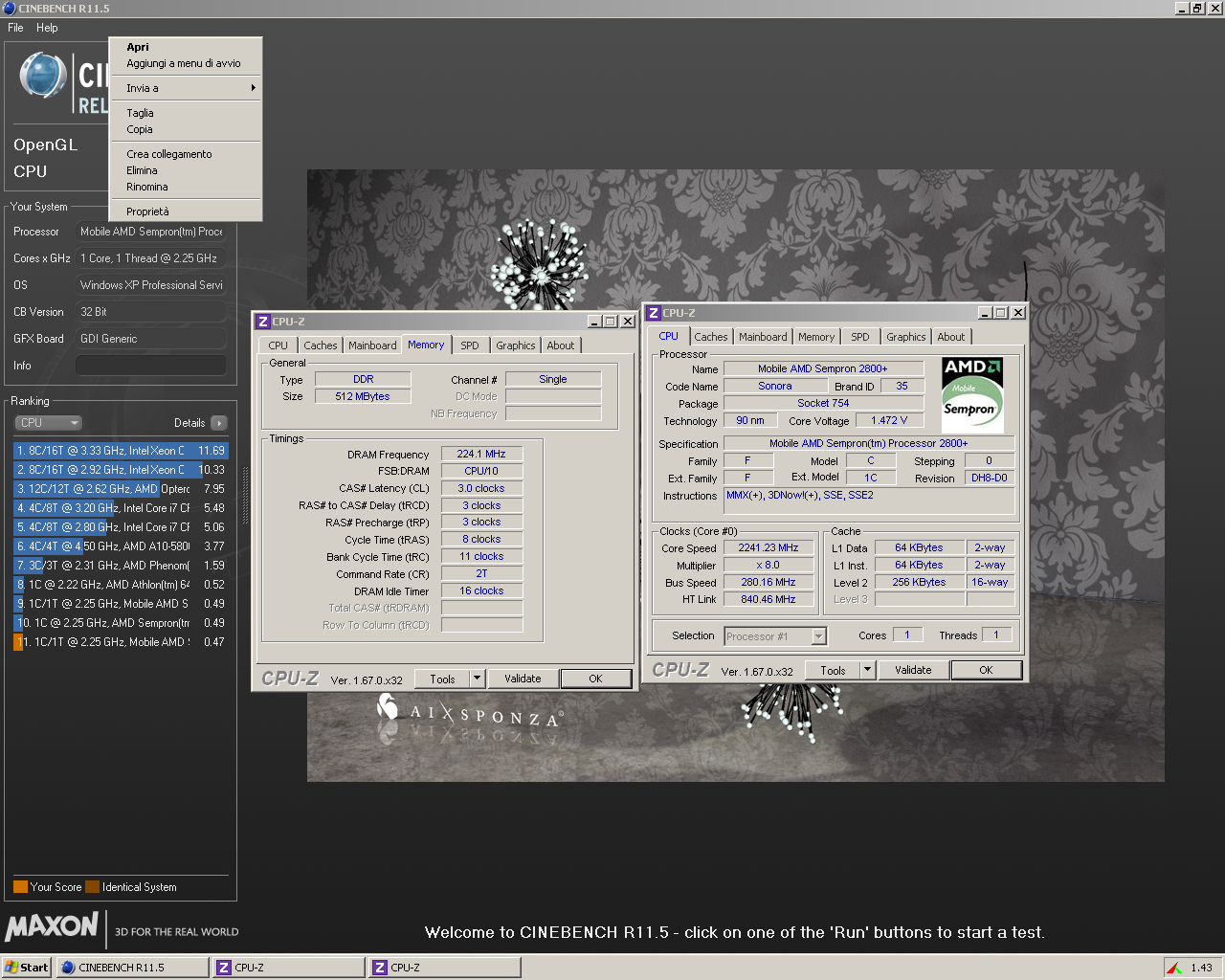
Task: Open Proprietà from context menu
Action: pyautogui.click(x=186, y=212)
